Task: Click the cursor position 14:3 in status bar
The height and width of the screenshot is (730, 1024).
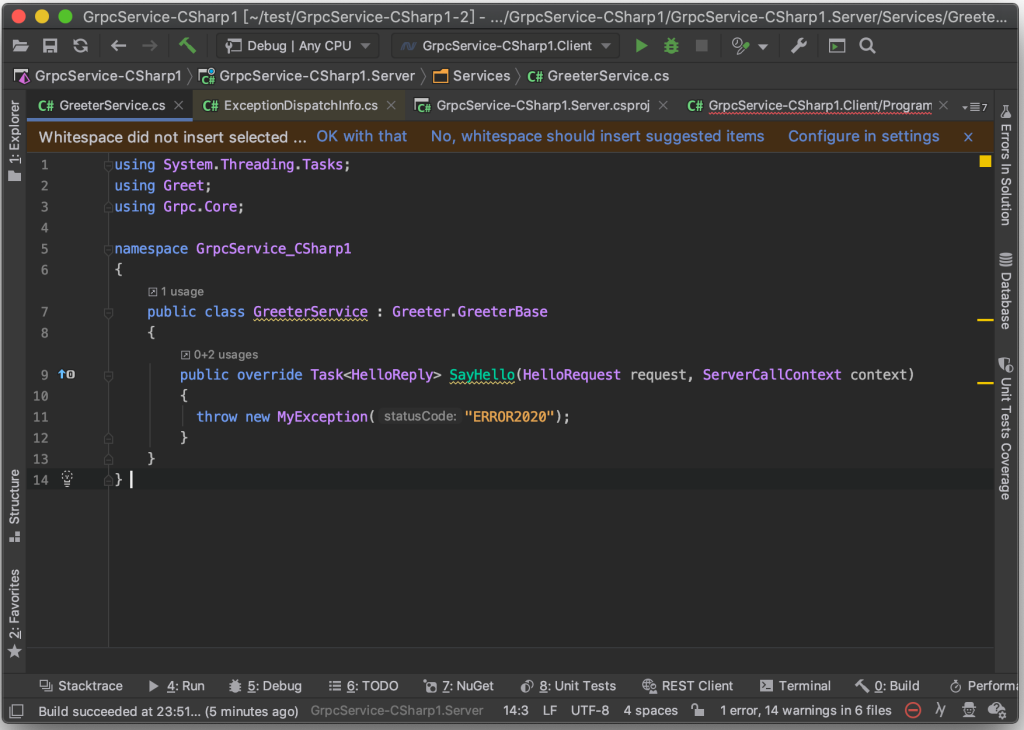Action: (516, 710)
